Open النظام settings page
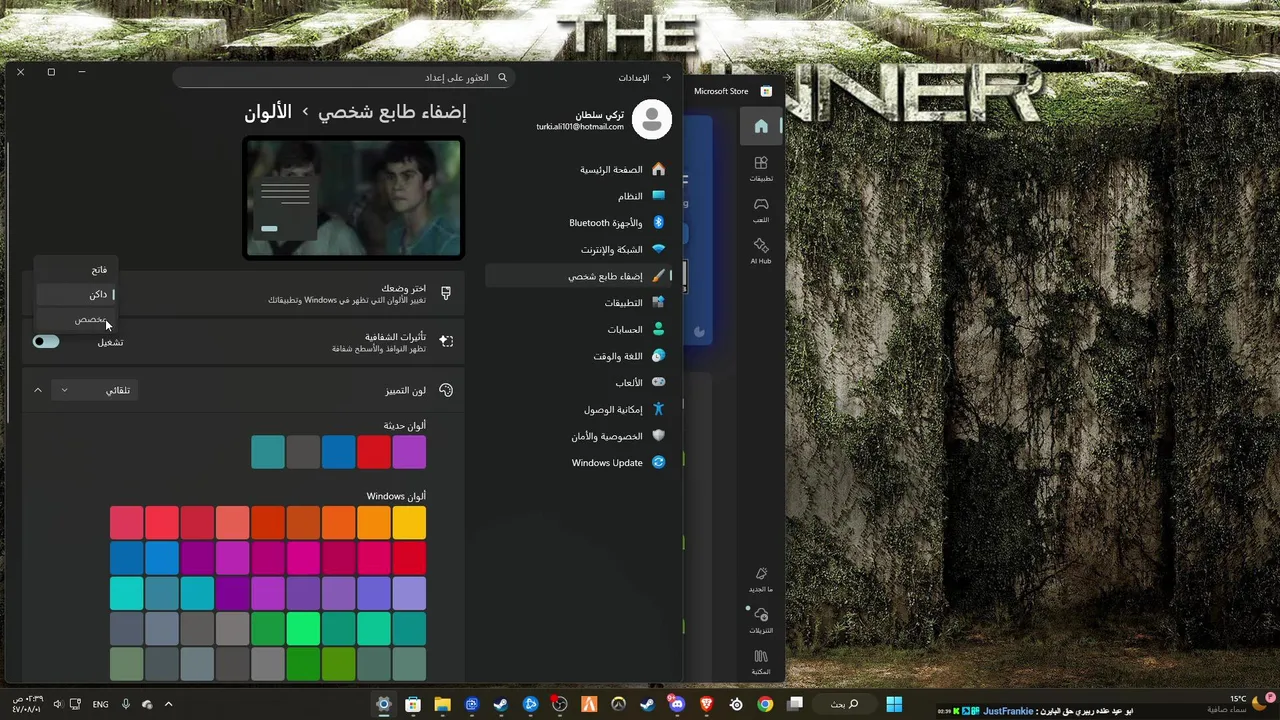1280x720 pixels. point(578,196)
